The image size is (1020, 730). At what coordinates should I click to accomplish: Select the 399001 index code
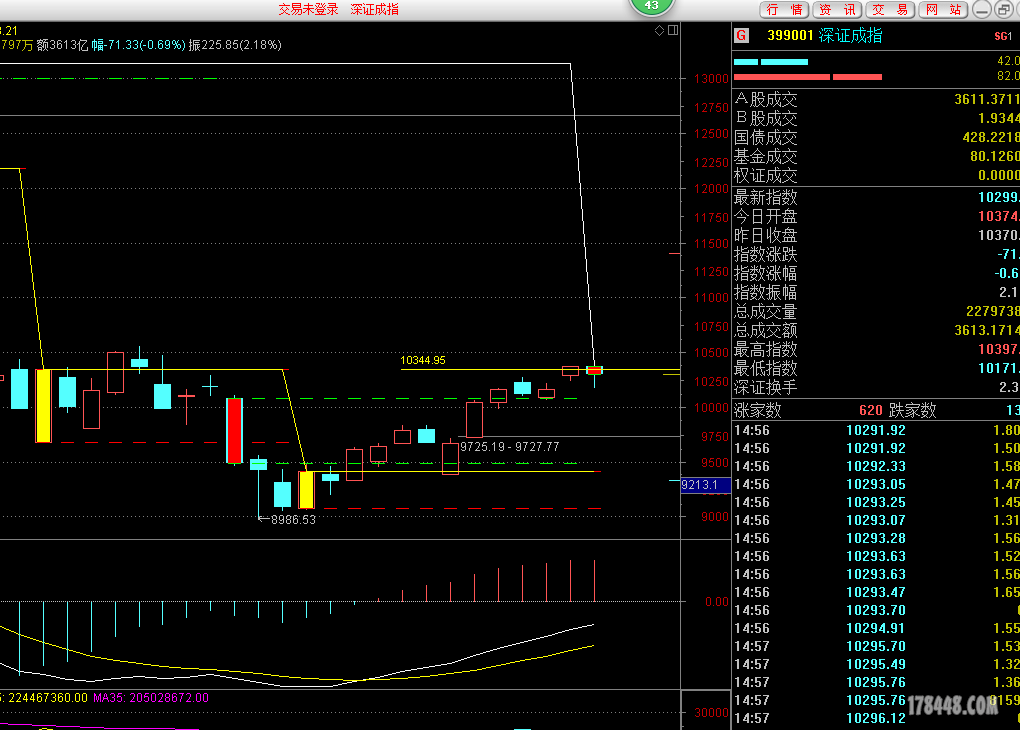[x=790, y=36]
